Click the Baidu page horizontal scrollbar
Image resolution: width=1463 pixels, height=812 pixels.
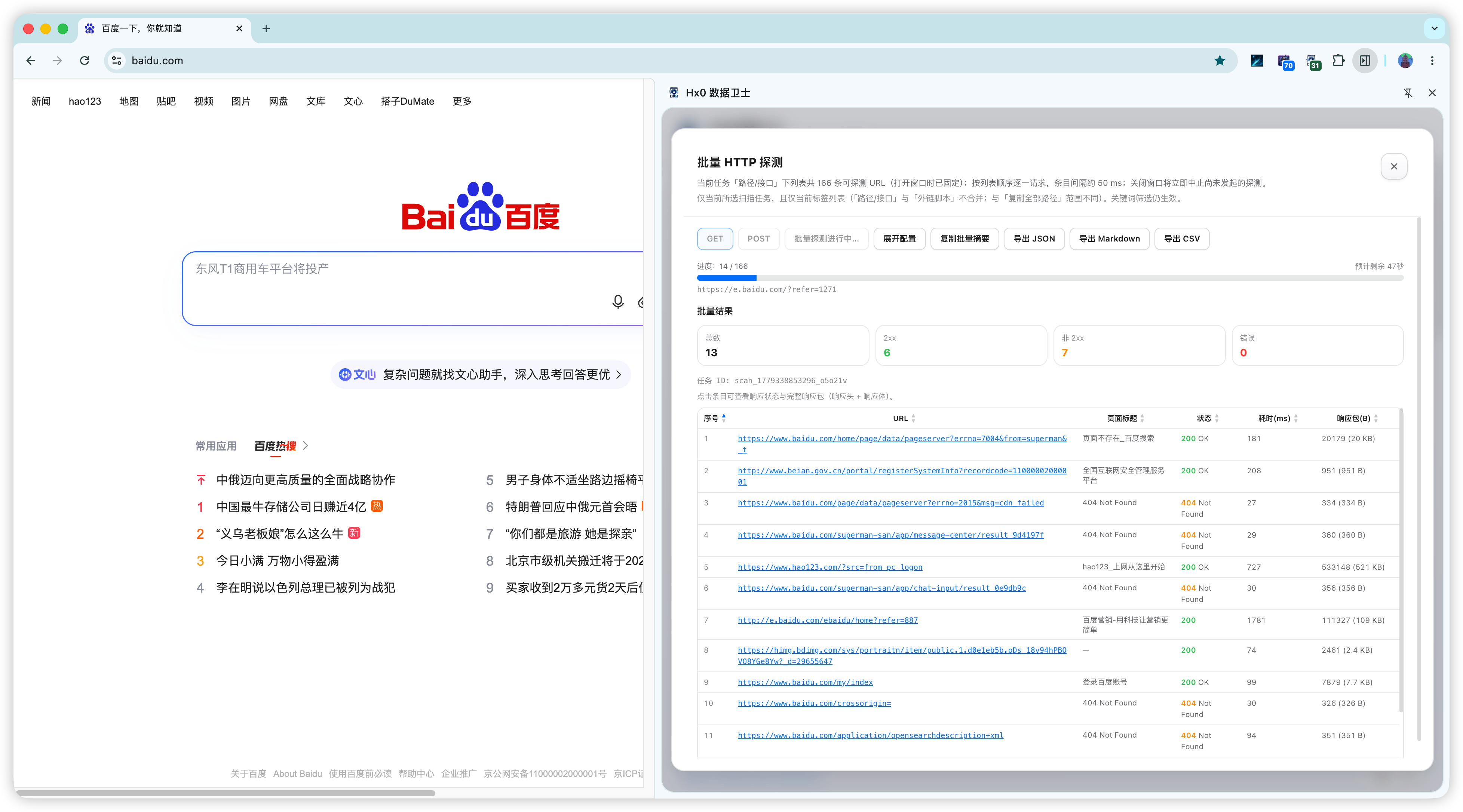pos(226,793)
